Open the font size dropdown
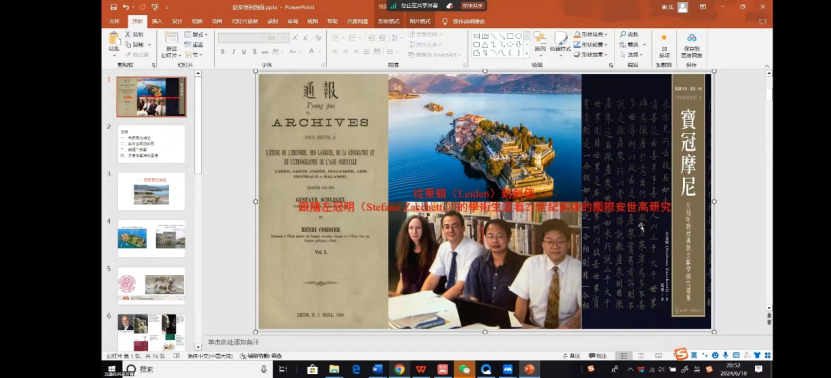Image resolution: width=831 pixels, height=378 pixels. 286,38
